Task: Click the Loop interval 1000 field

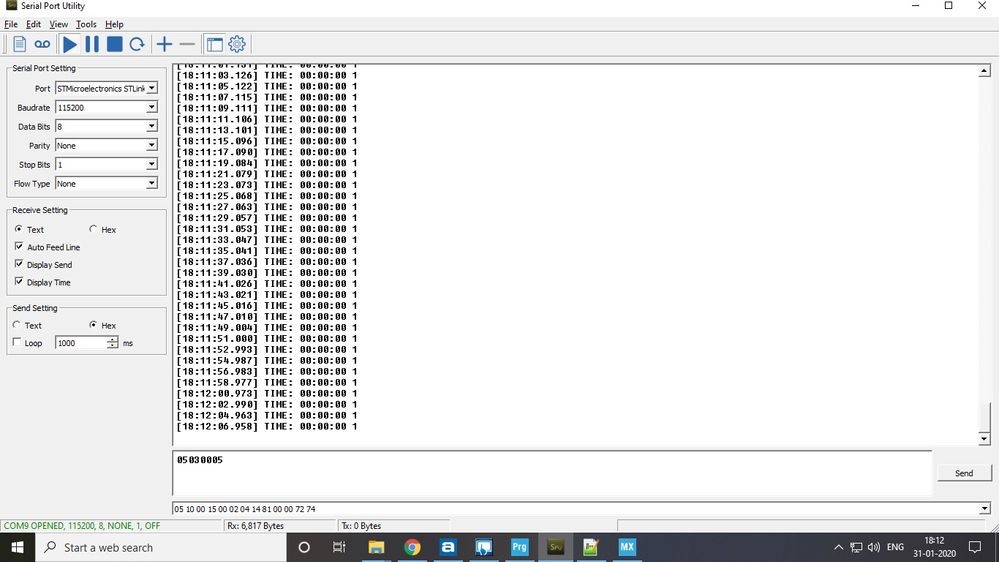Action: coord(80,343)
